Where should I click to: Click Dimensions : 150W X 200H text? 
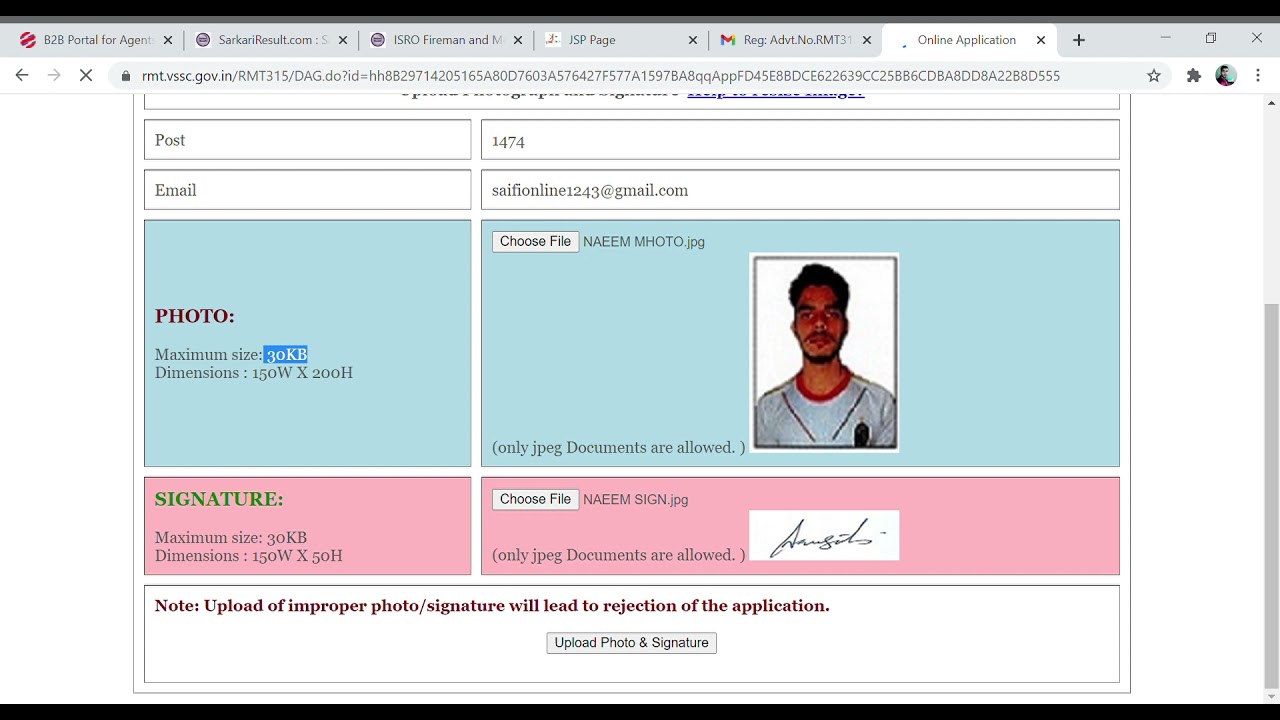254,373
